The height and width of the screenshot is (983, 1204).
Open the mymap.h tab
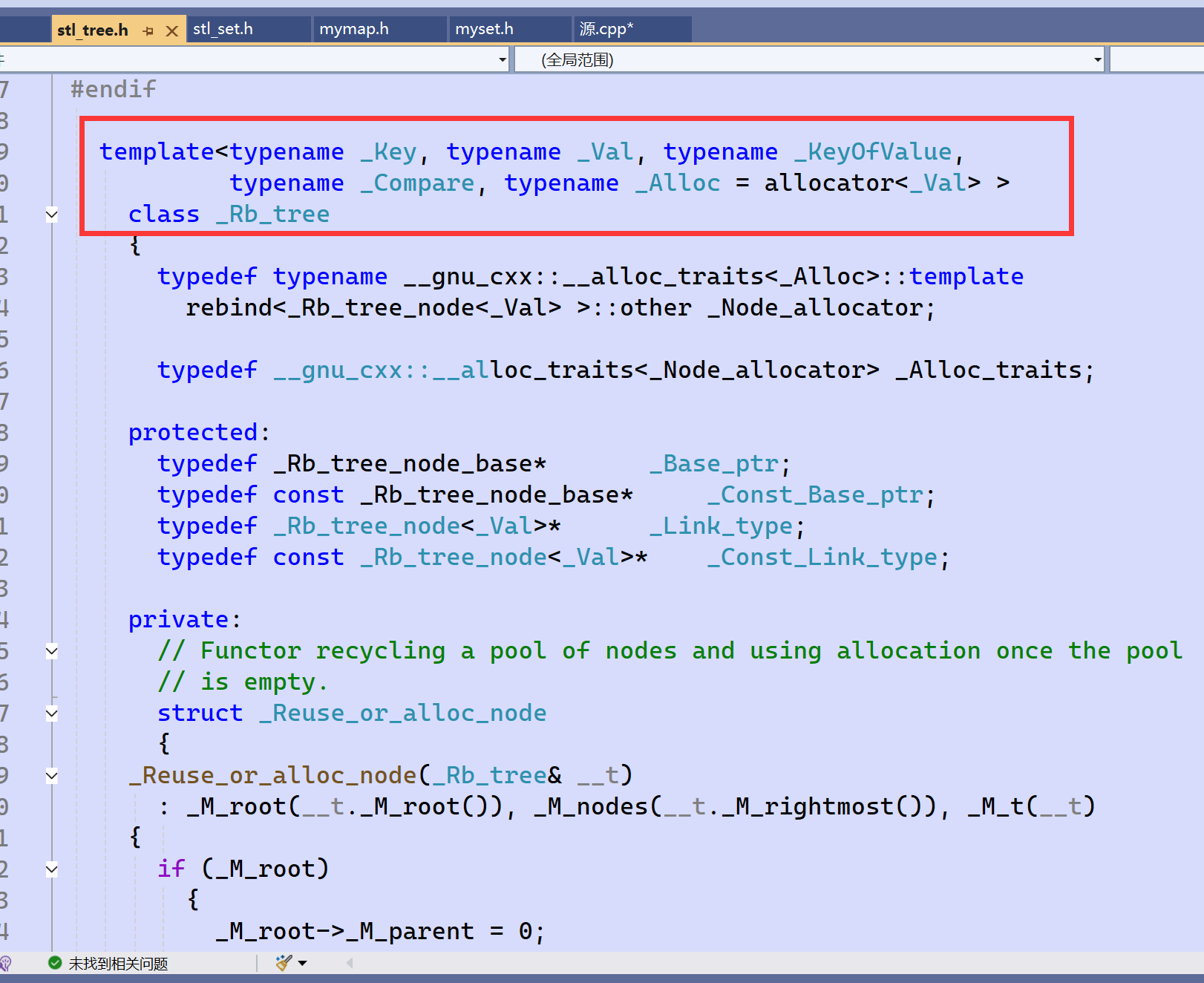pyautogui.click(x=380, y=29)
